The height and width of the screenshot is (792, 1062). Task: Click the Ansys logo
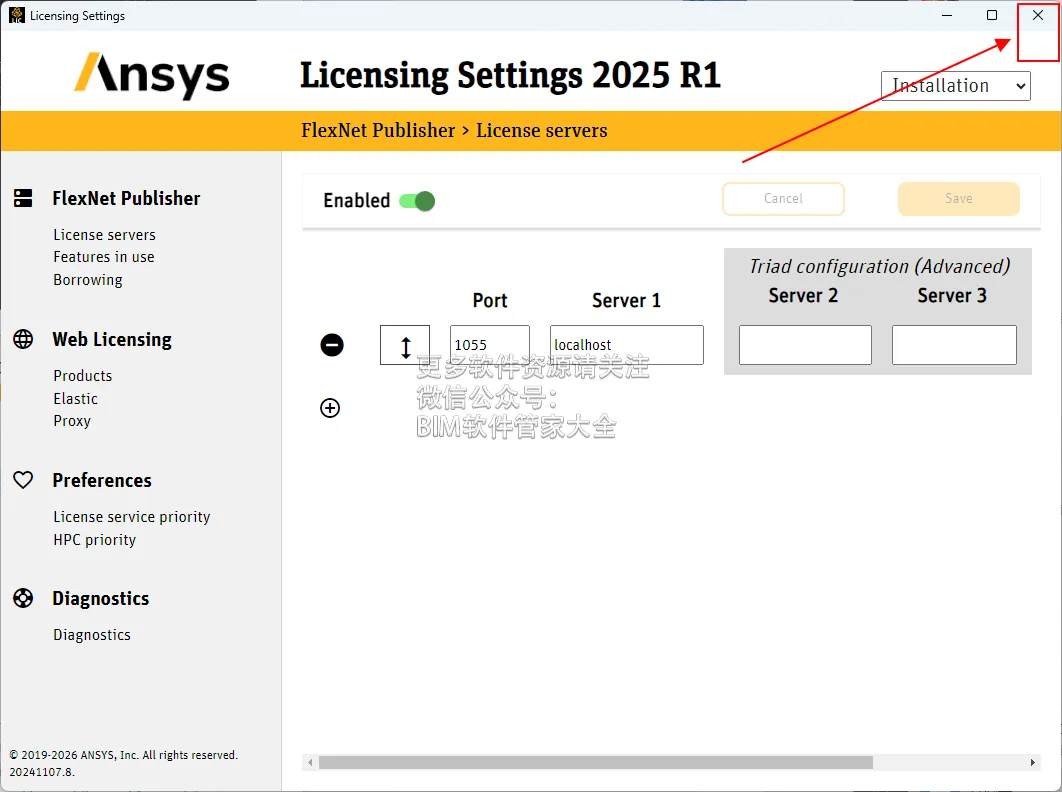(x=152, y=75)
